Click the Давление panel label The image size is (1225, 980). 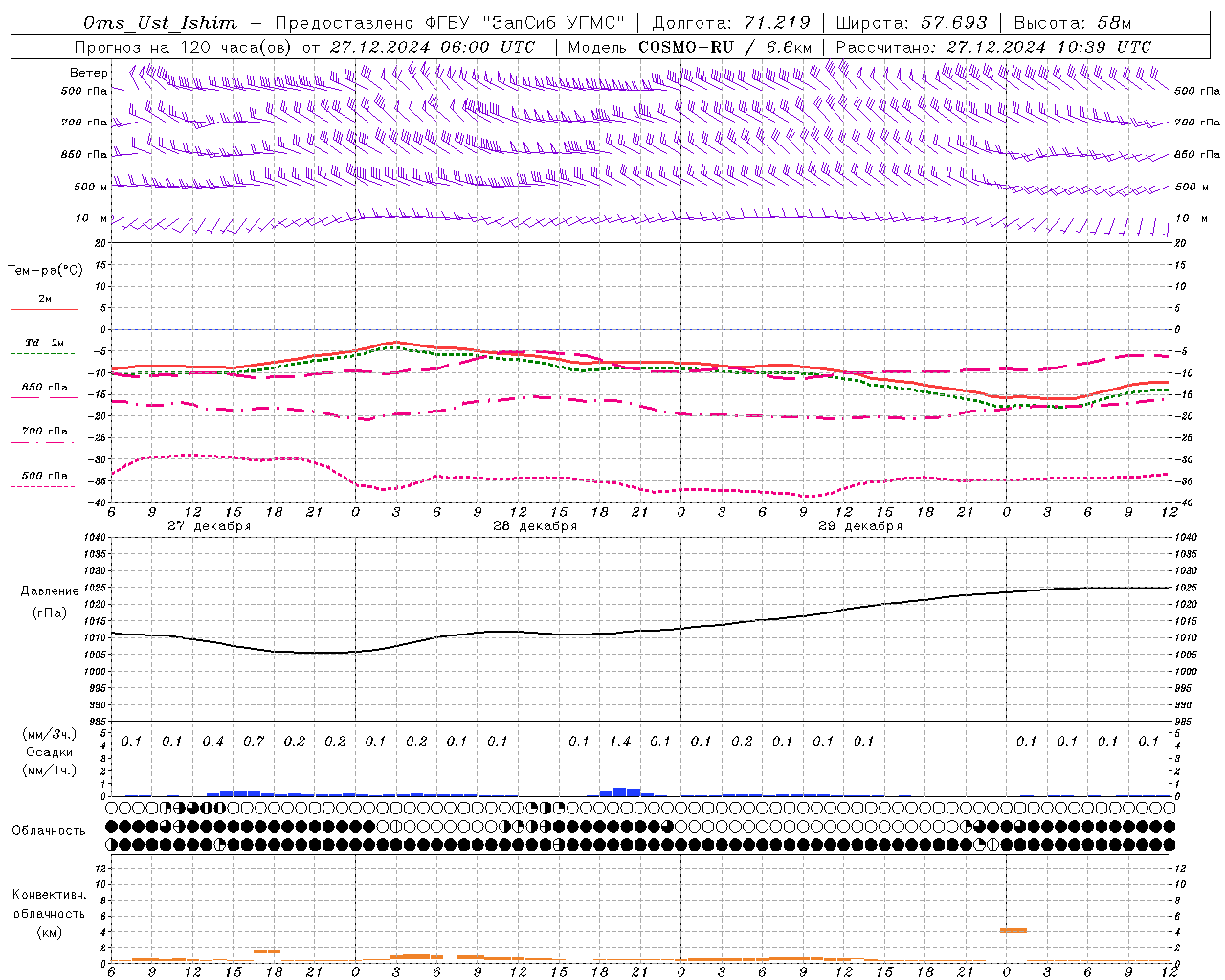(50, 591)
